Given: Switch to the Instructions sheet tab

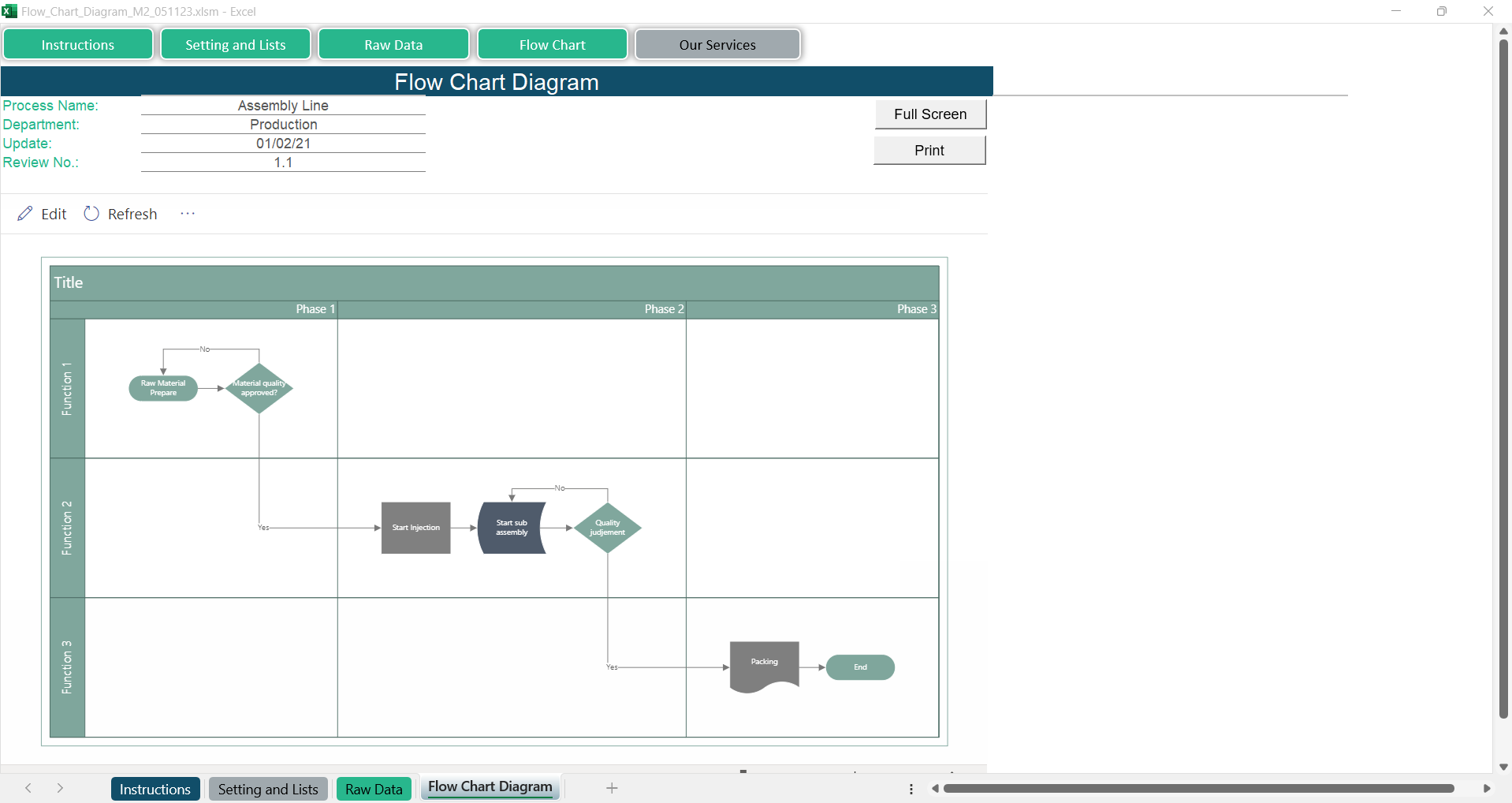Looking at the screenshot, I should (x=155, y=789).
